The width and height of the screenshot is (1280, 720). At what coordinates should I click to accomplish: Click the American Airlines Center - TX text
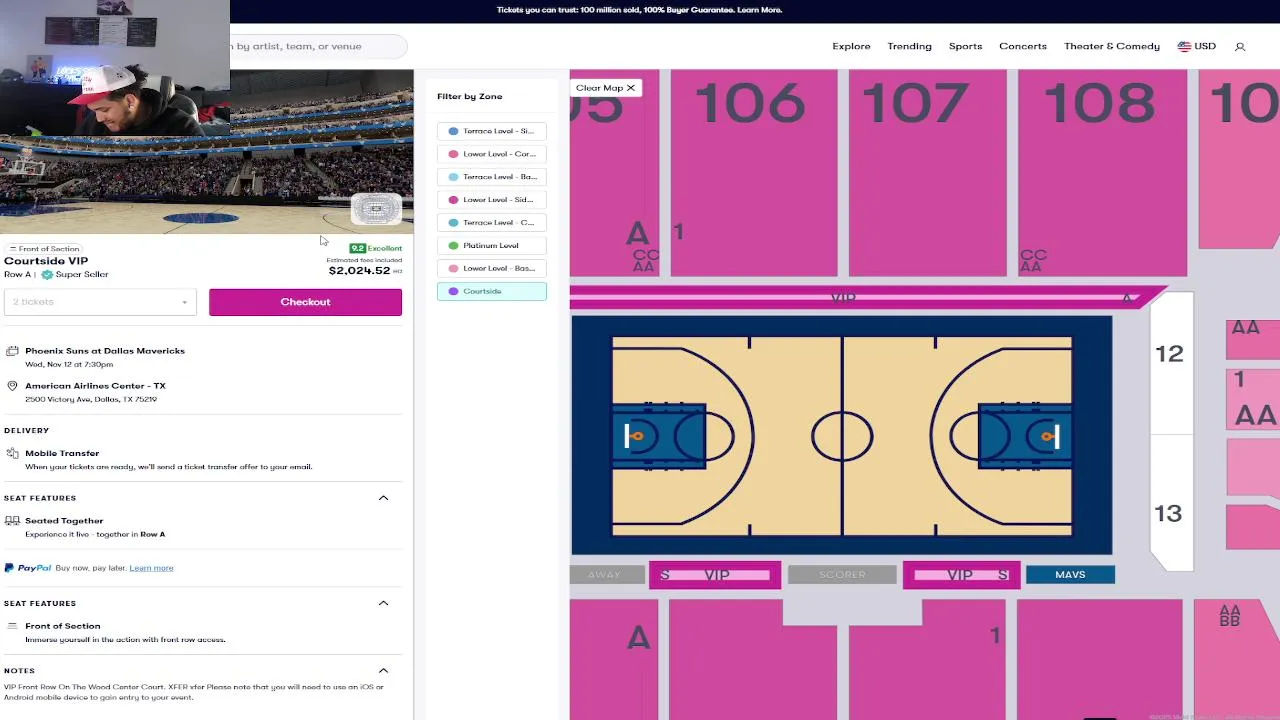[95, 386]
